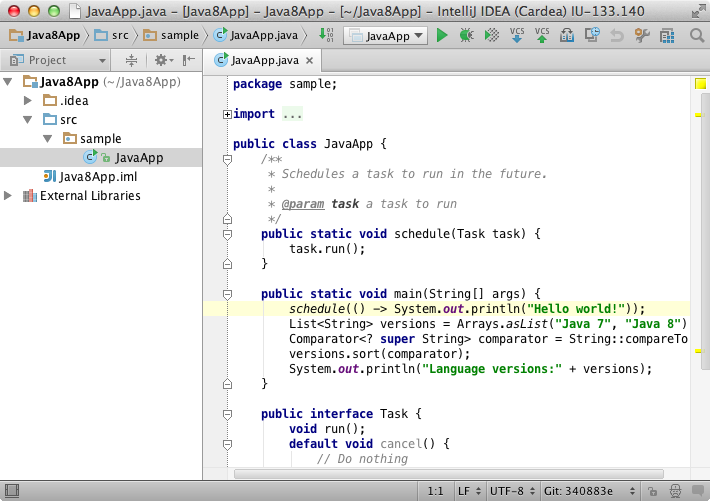Viewport: 710px width, 501px height.
Task: Start debugging with the bug icon
Action: pyautogui.click(x=466, y=36)
